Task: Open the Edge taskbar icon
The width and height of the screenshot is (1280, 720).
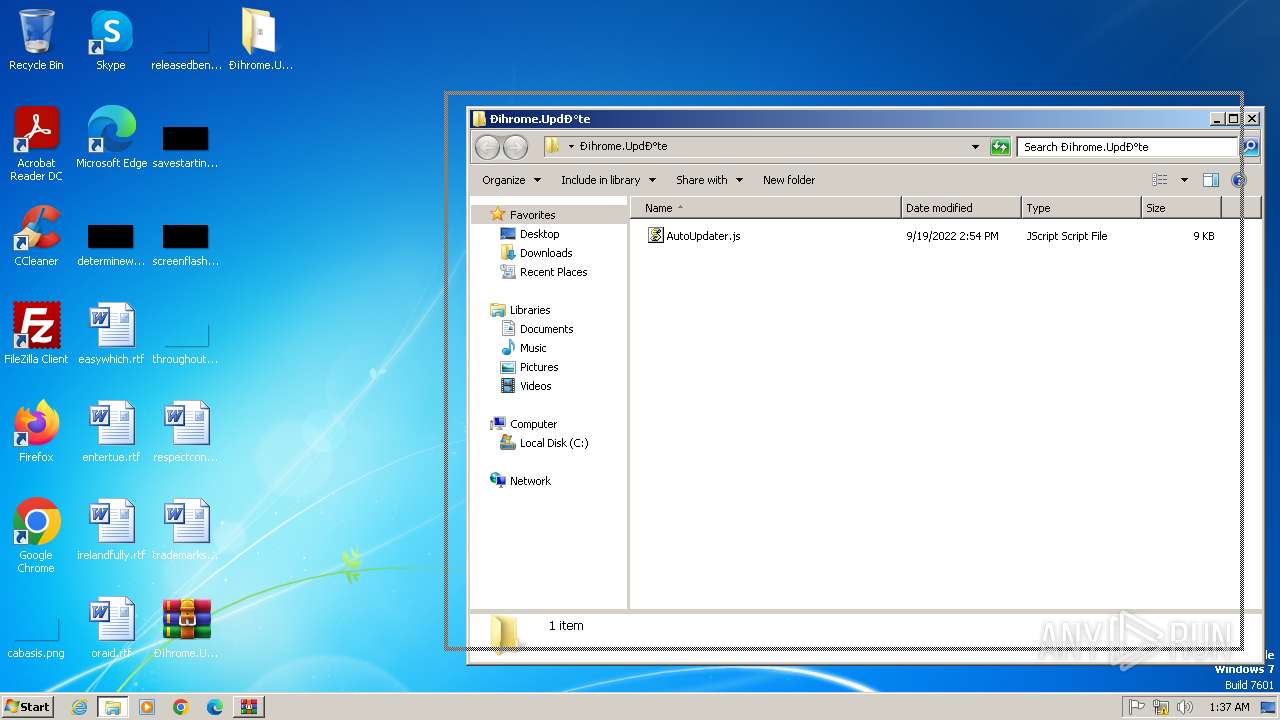Action: pos(215,707)
